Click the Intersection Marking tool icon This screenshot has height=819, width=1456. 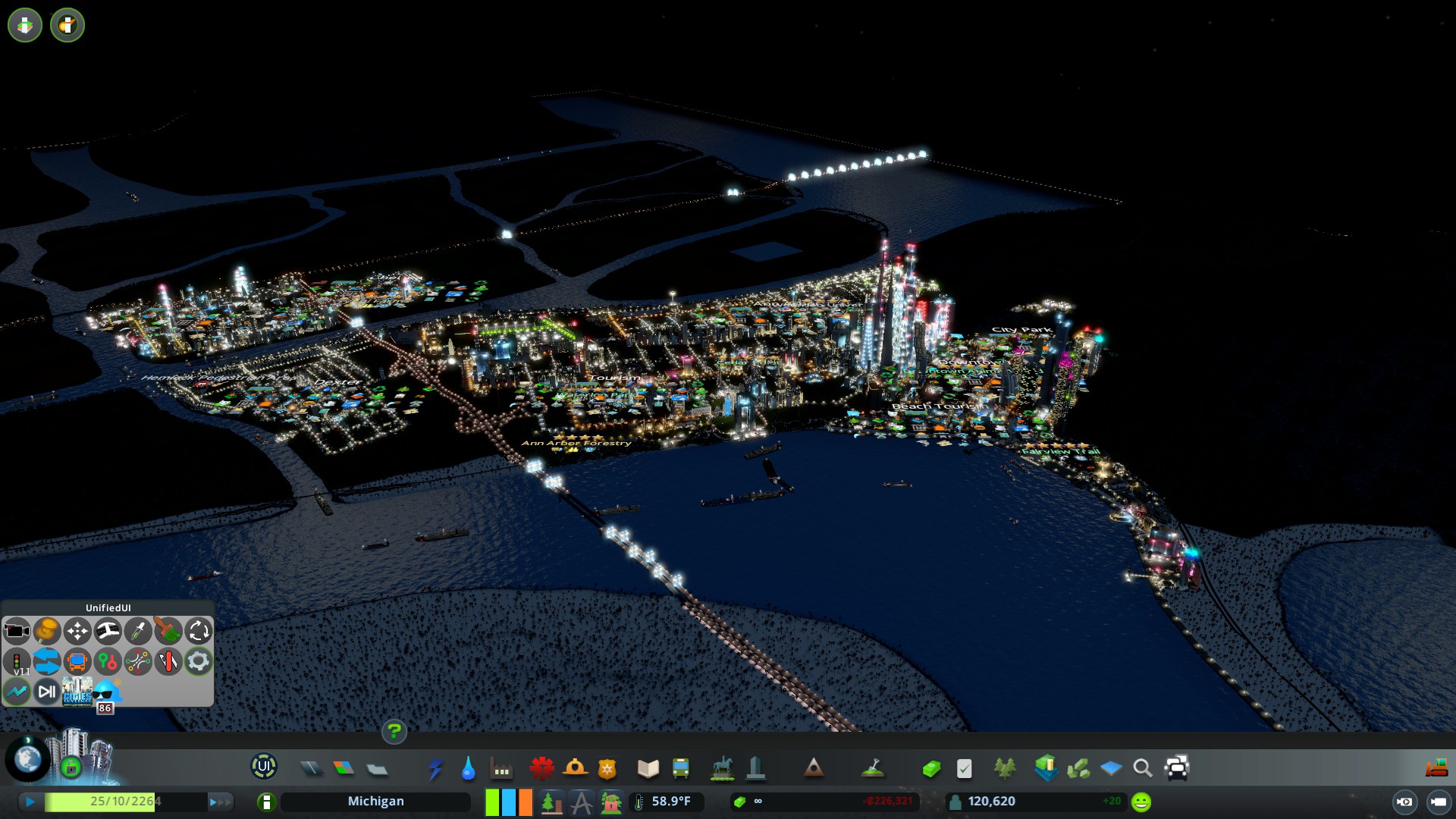tap(138, 661)
